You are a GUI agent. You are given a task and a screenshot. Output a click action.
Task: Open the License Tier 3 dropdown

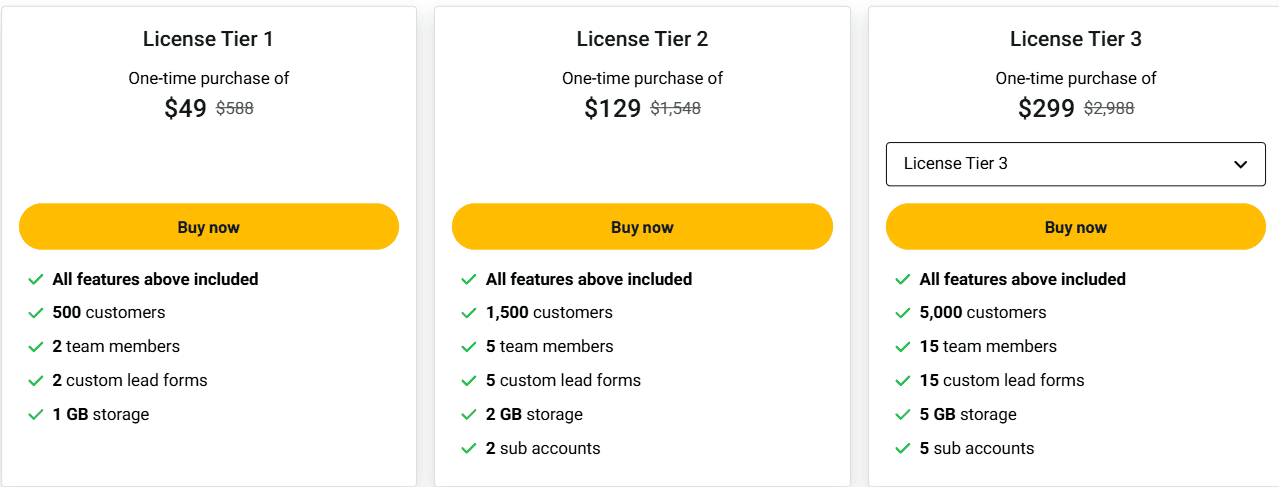pyautogui.click(x=1076, y=164)
